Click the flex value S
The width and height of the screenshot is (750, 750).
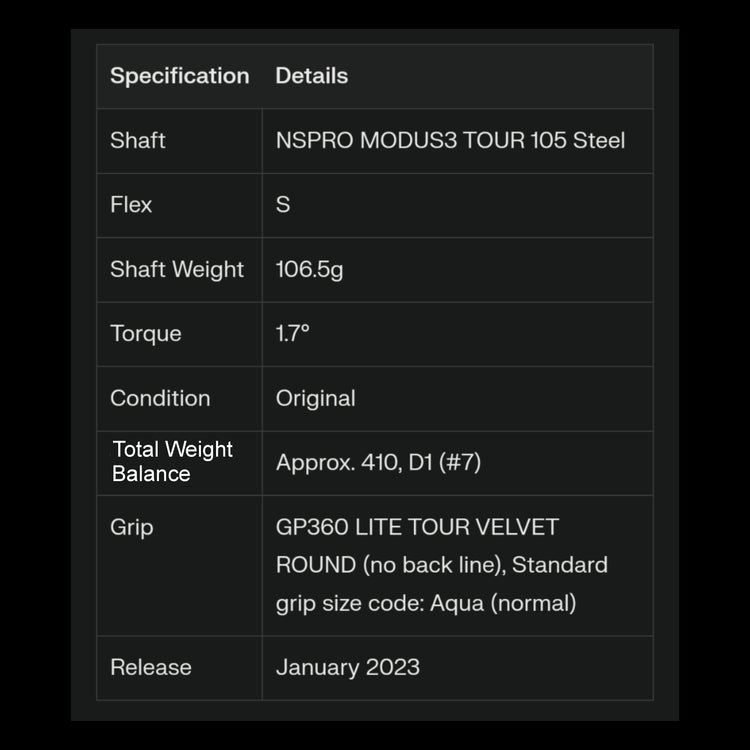click(283, 205)
